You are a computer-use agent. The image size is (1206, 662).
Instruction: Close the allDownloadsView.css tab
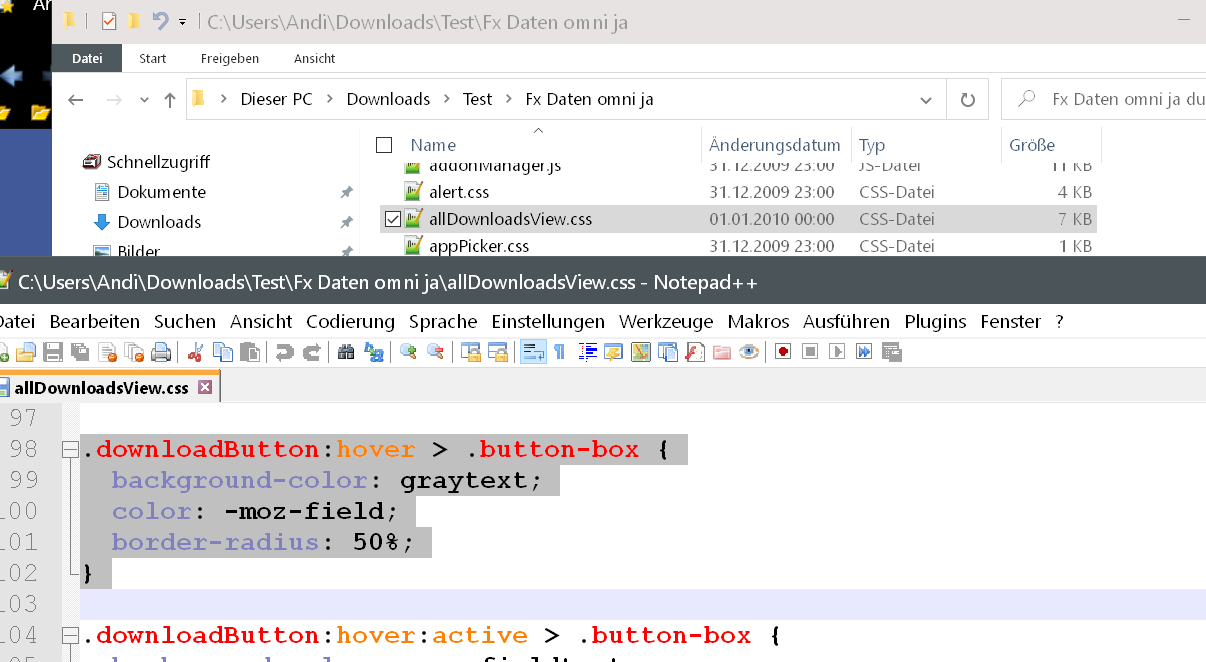click(x=205, y=388)
